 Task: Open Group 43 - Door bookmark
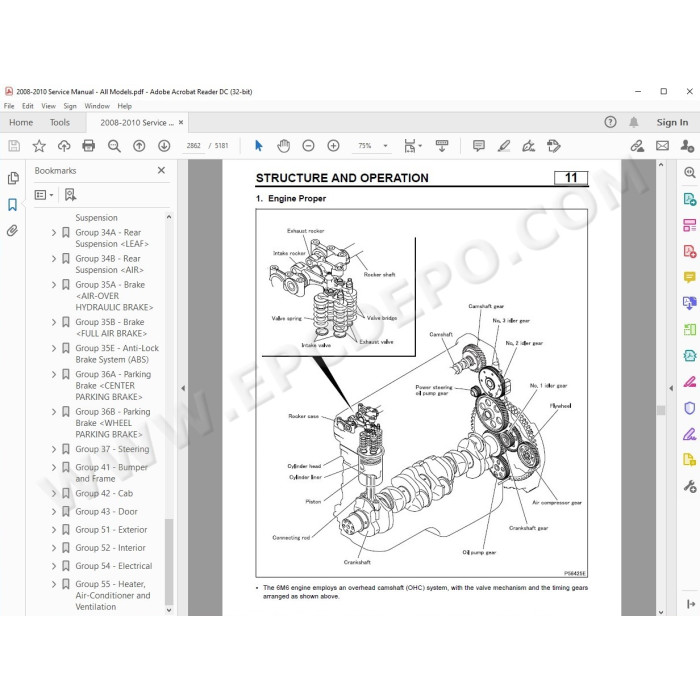pos(106,512)
